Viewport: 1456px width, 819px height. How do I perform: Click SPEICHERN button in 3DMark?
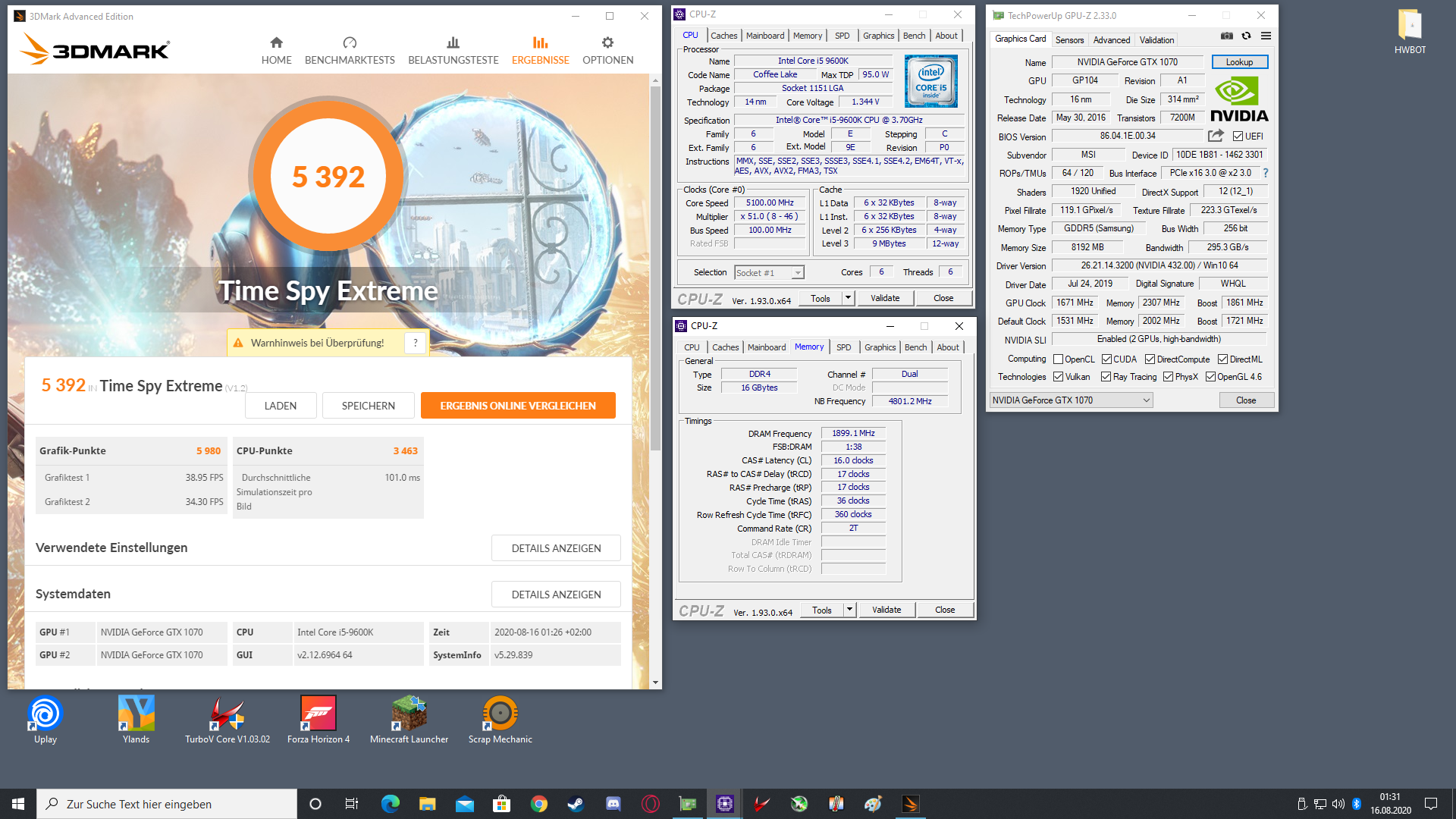click(x=369, y=406)
